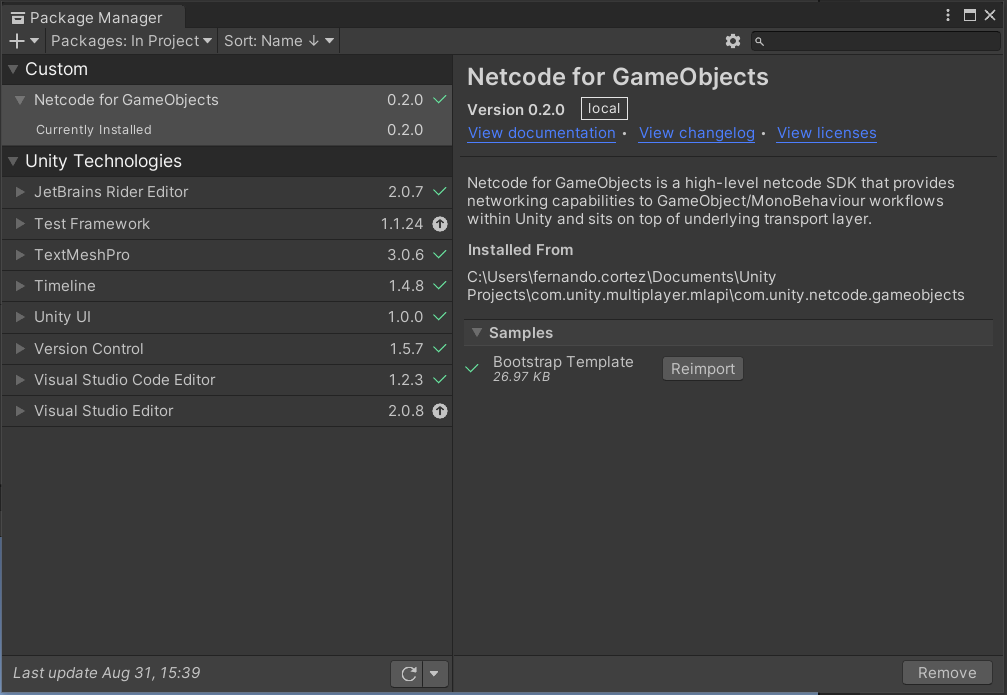Expand the Unity UI entry
The width and height of the screenshot is (1007, 695).
(x=20, y=317)
